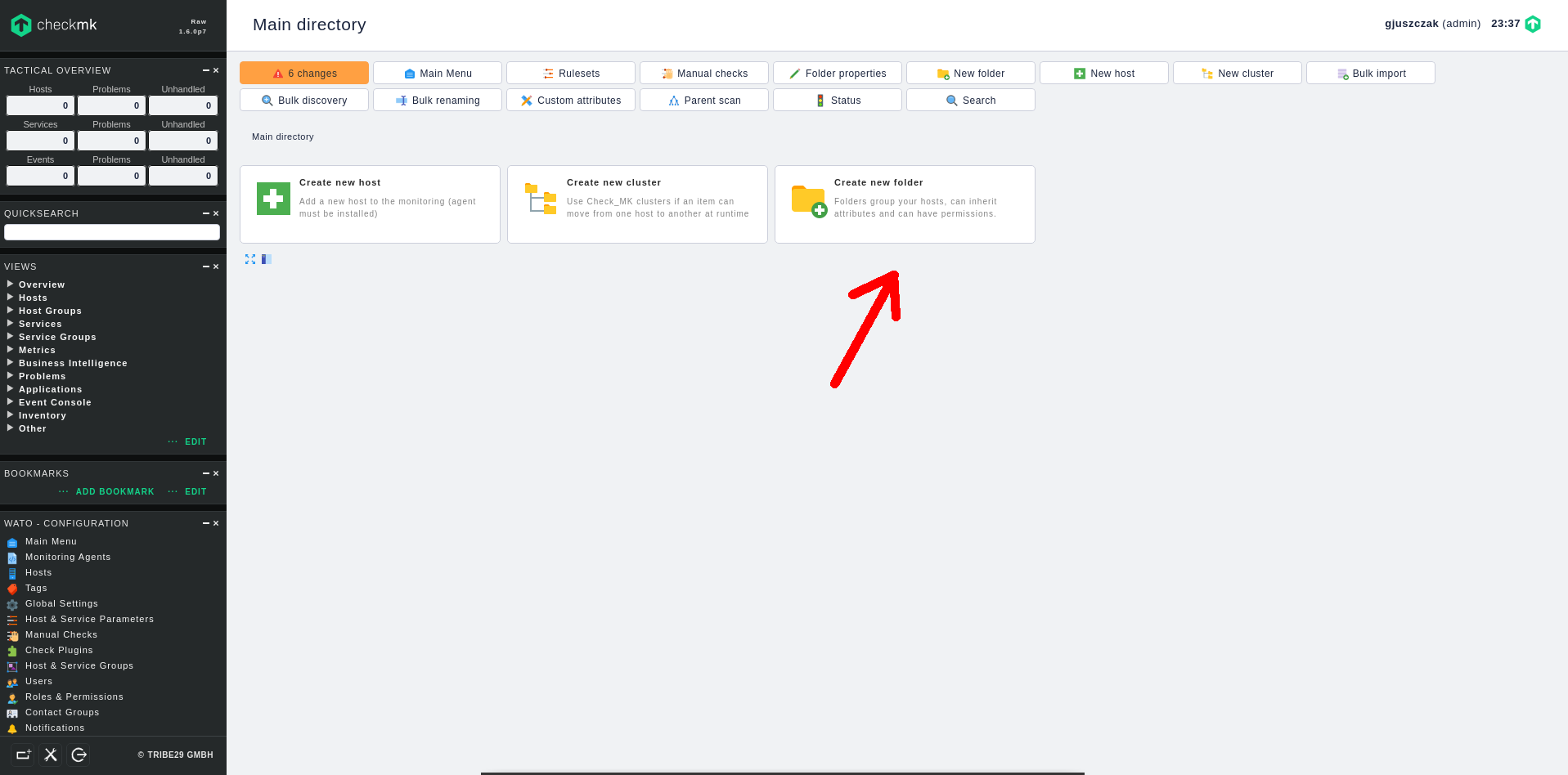Image resolution: width=1568 pixels, height=775 pixels.
Task: Click the add snapin icon in sidebar footer
Action: [x=23, y=755]
